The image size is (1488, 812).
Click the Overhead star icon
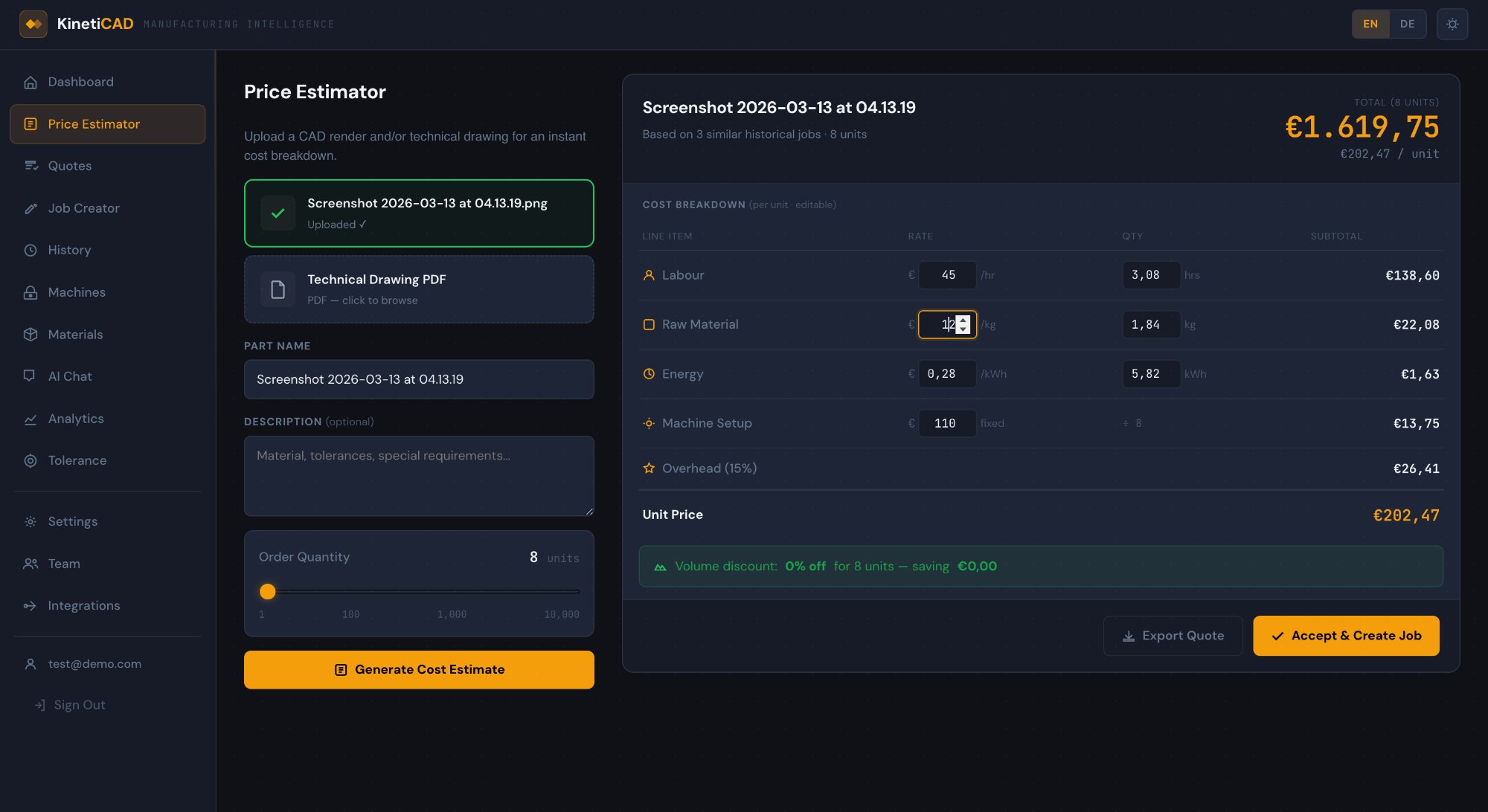[647, 468]
